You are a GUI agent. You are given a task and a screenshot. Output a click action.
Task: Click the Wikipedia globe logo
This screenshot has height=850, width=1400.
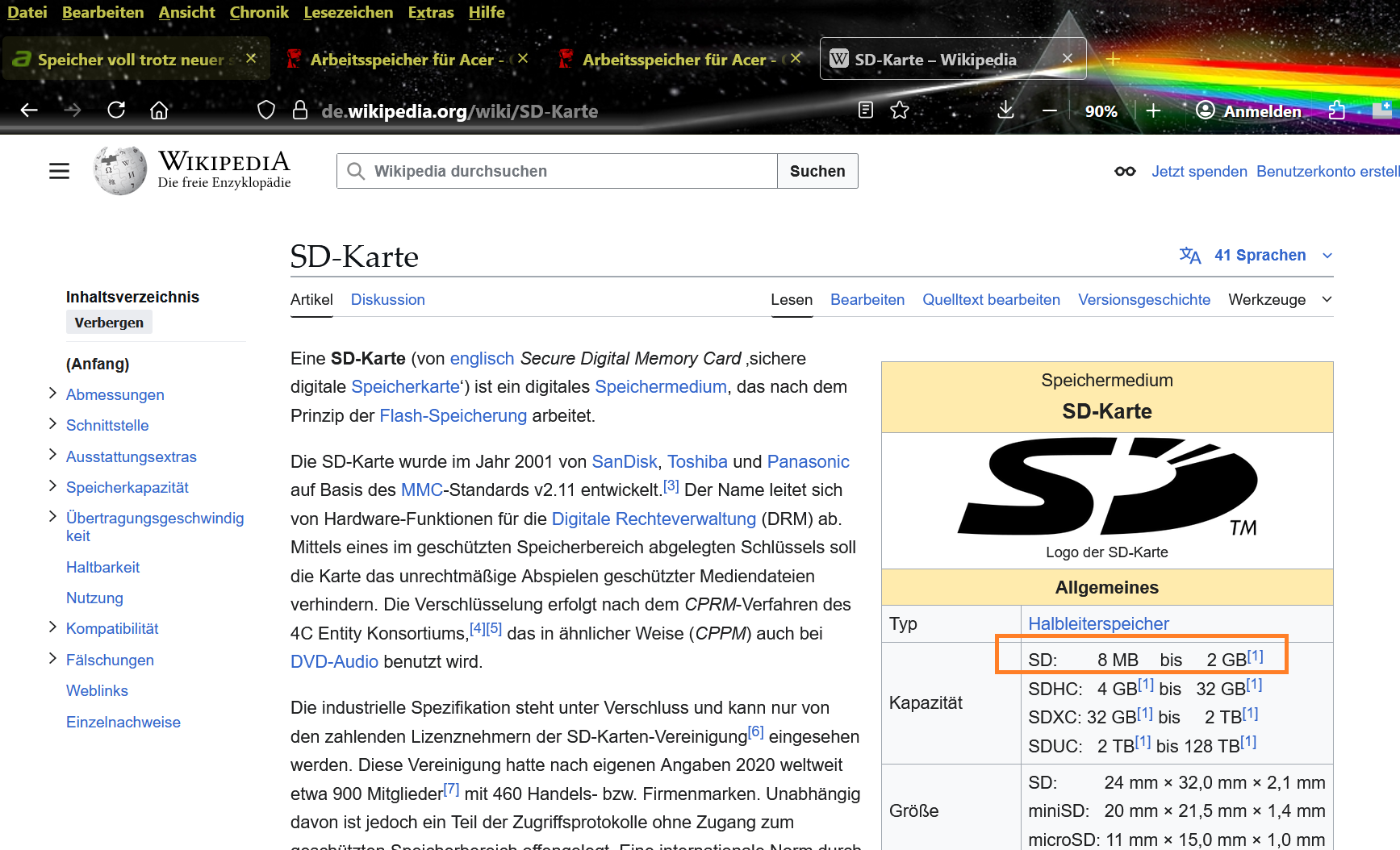pos(120,170)
